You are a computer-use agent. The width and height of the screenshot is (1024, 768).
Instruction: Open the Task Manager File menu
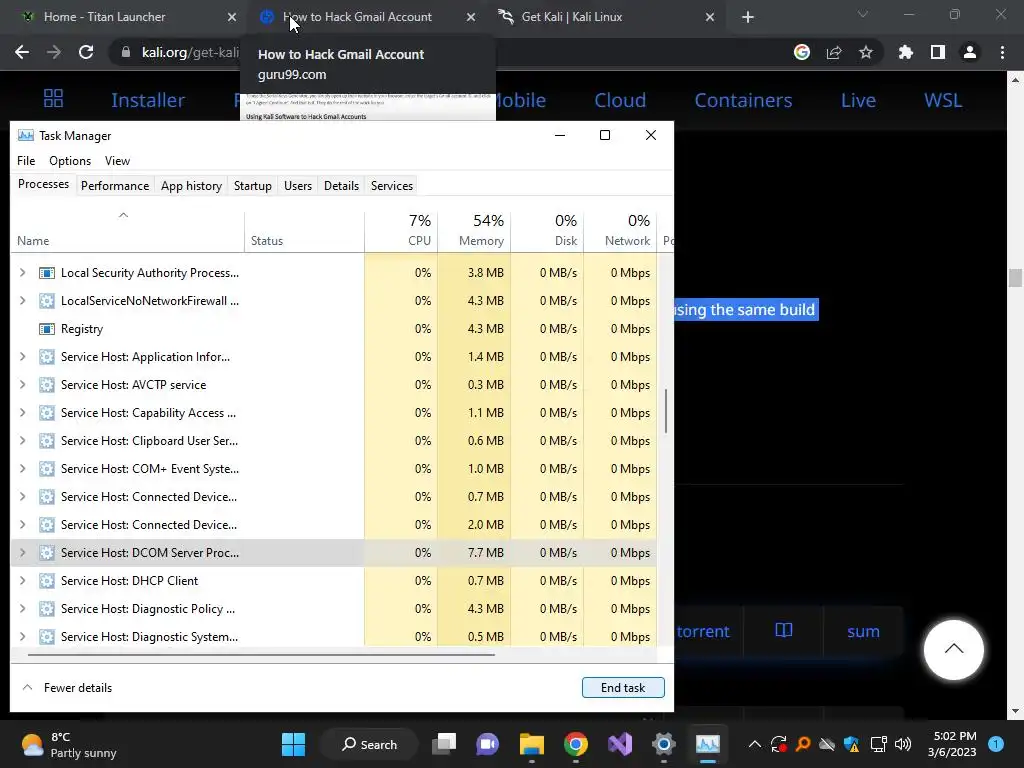(26, 161)
